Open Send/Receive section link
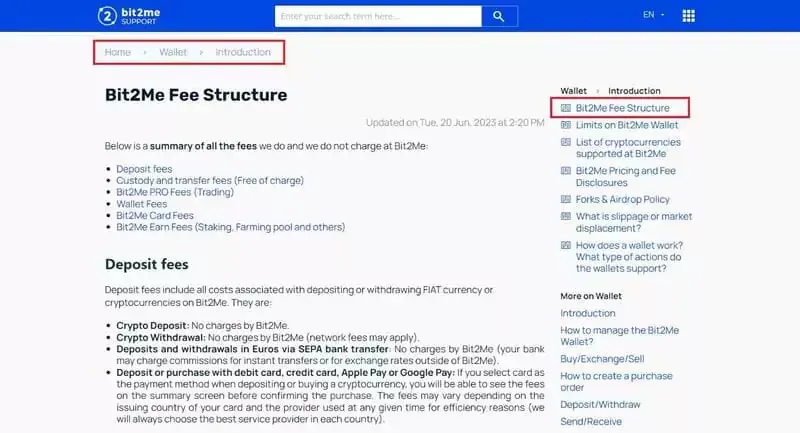Image resolution: width=800 pixels, height=433 pixels. click(591, 422)
